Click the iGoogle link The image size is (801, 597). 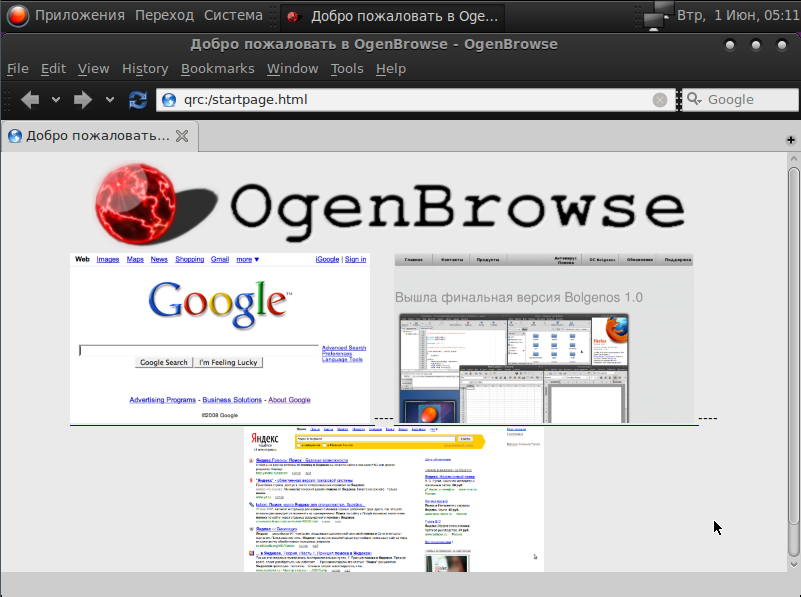tap(327, 259)
